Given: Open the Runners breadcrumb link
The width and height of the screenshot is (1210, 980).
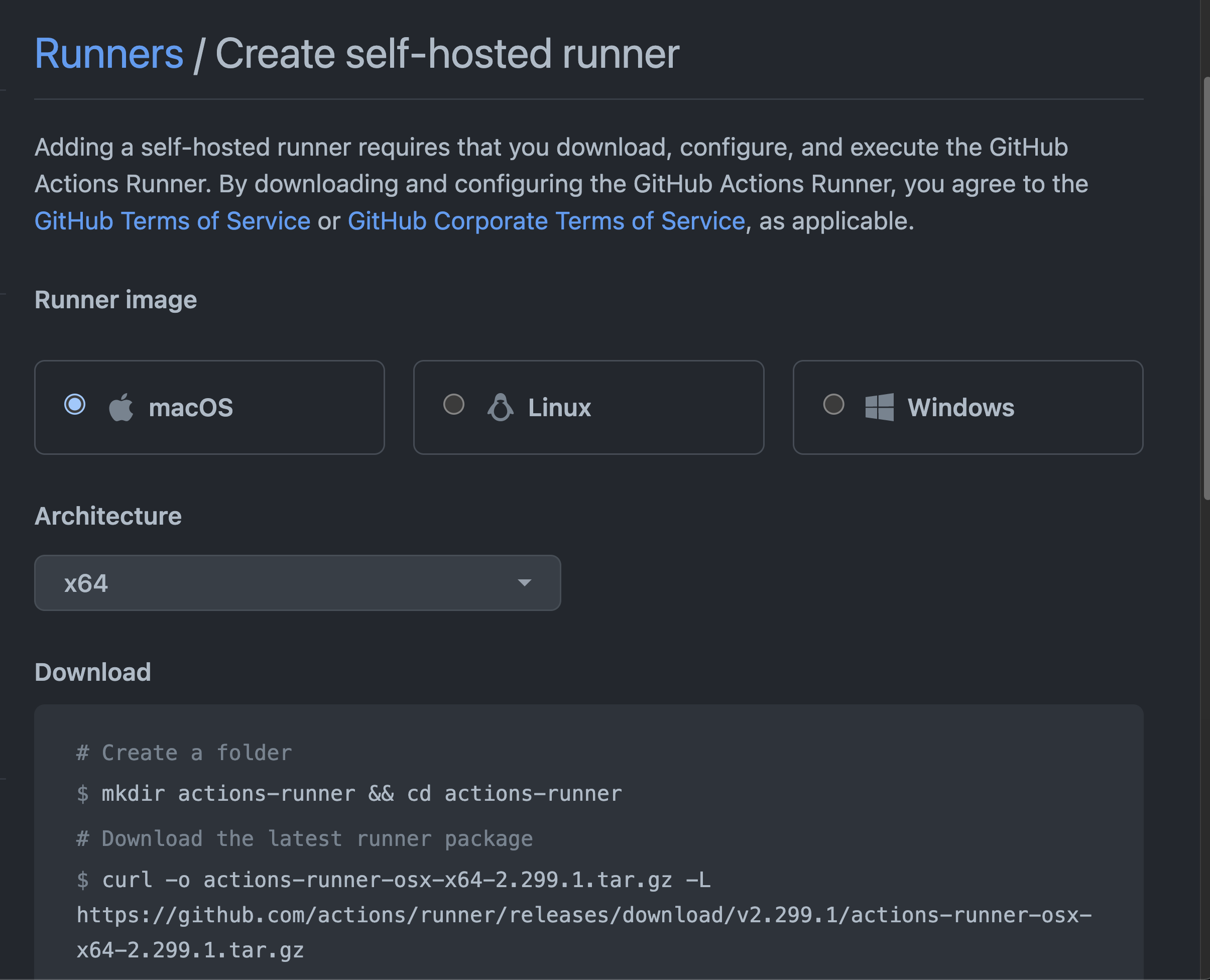Looking at the screenshot, I should pos(108,54).
